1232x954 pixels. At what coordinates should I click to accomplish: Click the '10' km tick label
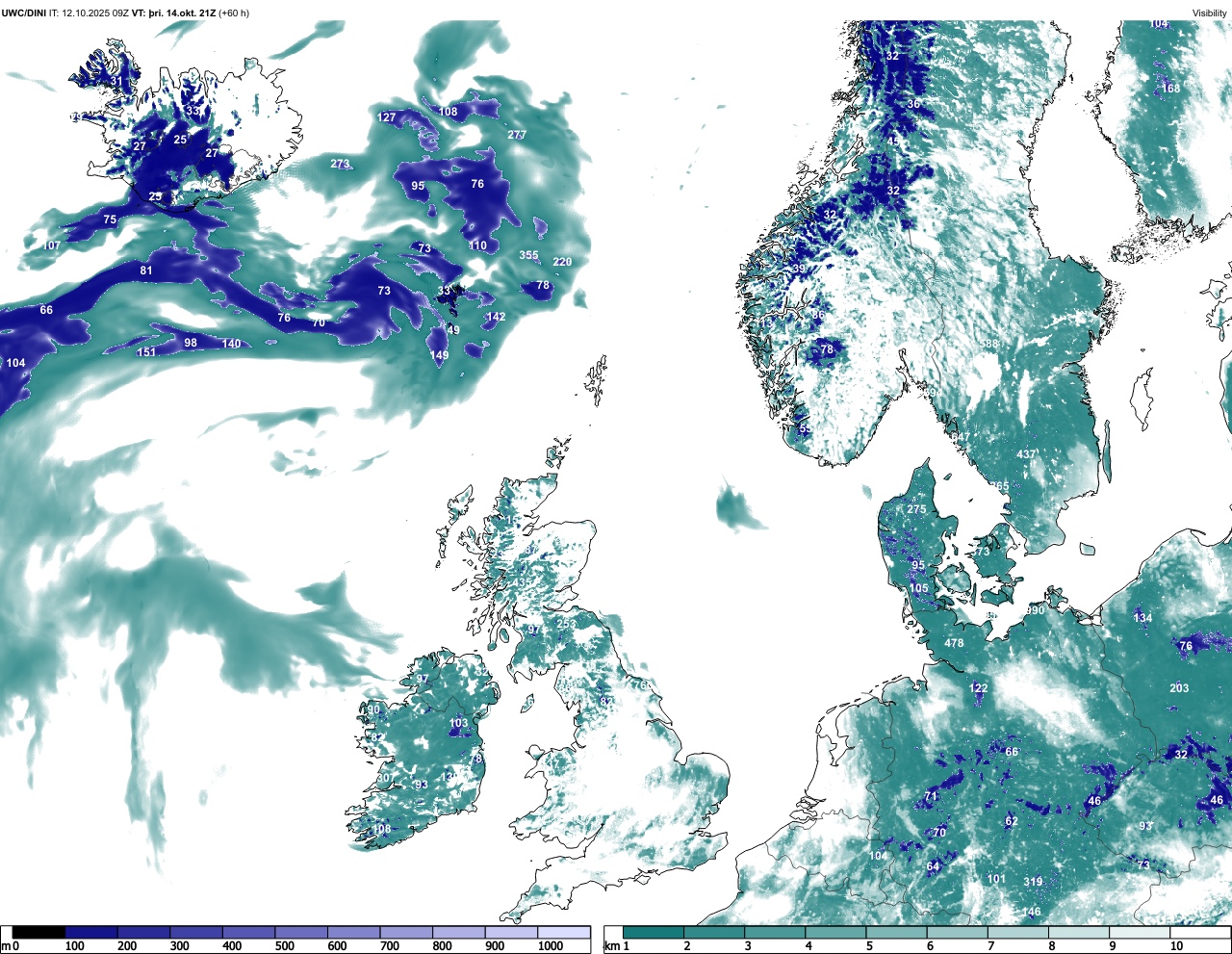(x=1176, y=946)
